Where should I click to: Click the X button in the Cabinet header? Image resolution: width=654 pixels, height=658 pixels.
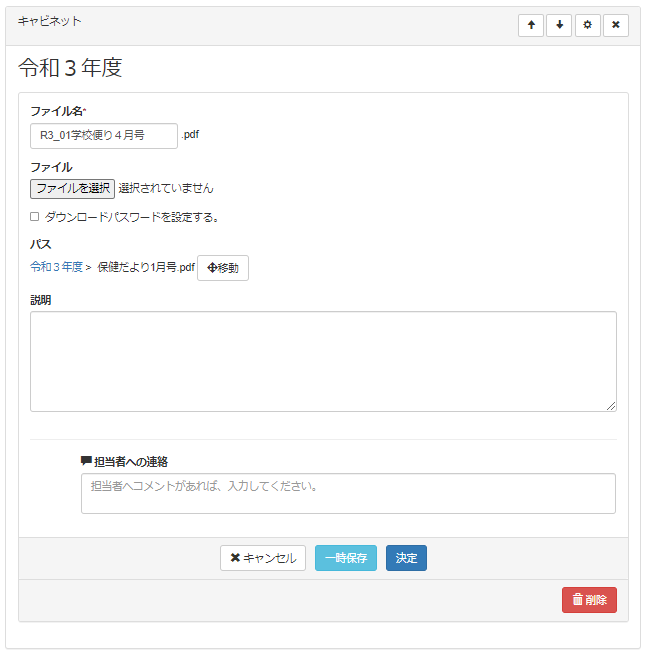click(616, 25)
